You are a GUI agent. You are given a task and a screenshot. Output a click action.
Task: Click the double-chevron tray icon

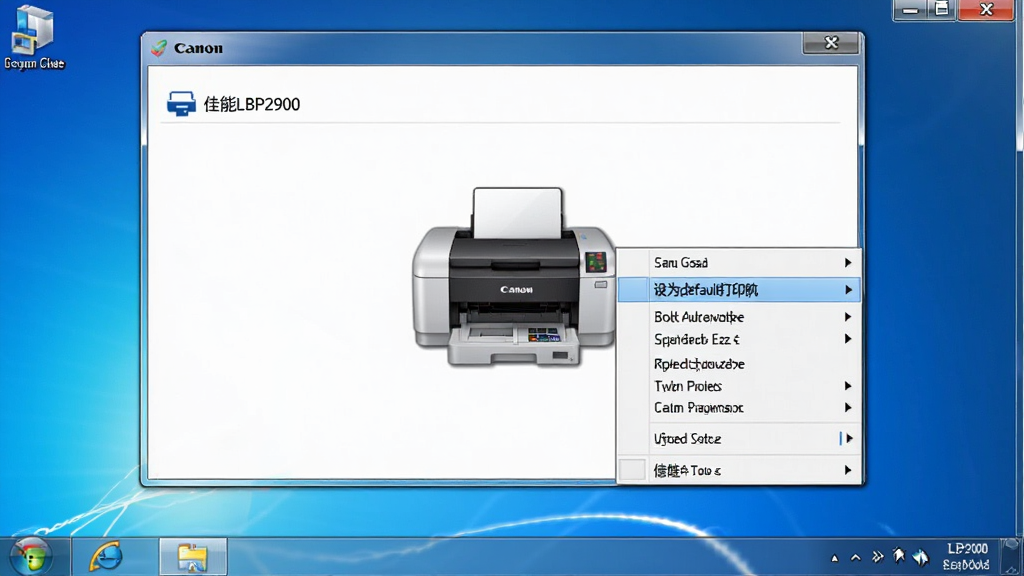tap(878, 557)
